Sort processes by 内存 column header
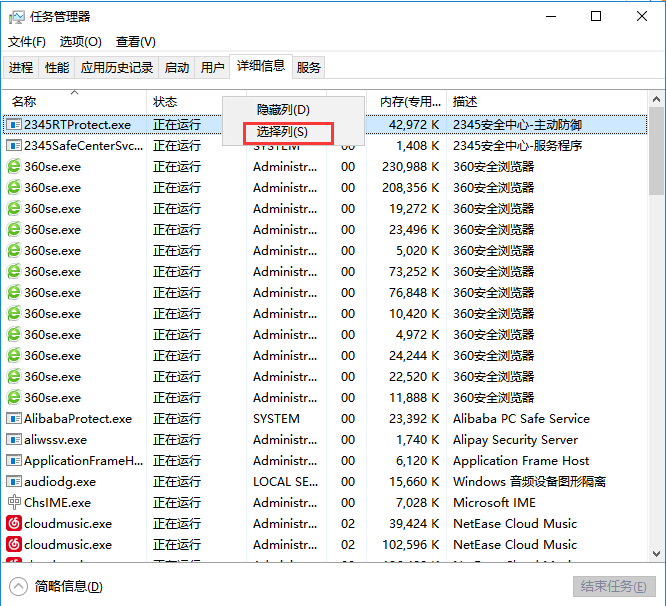This screenshot has width=666, height=606. coord(410,102)
